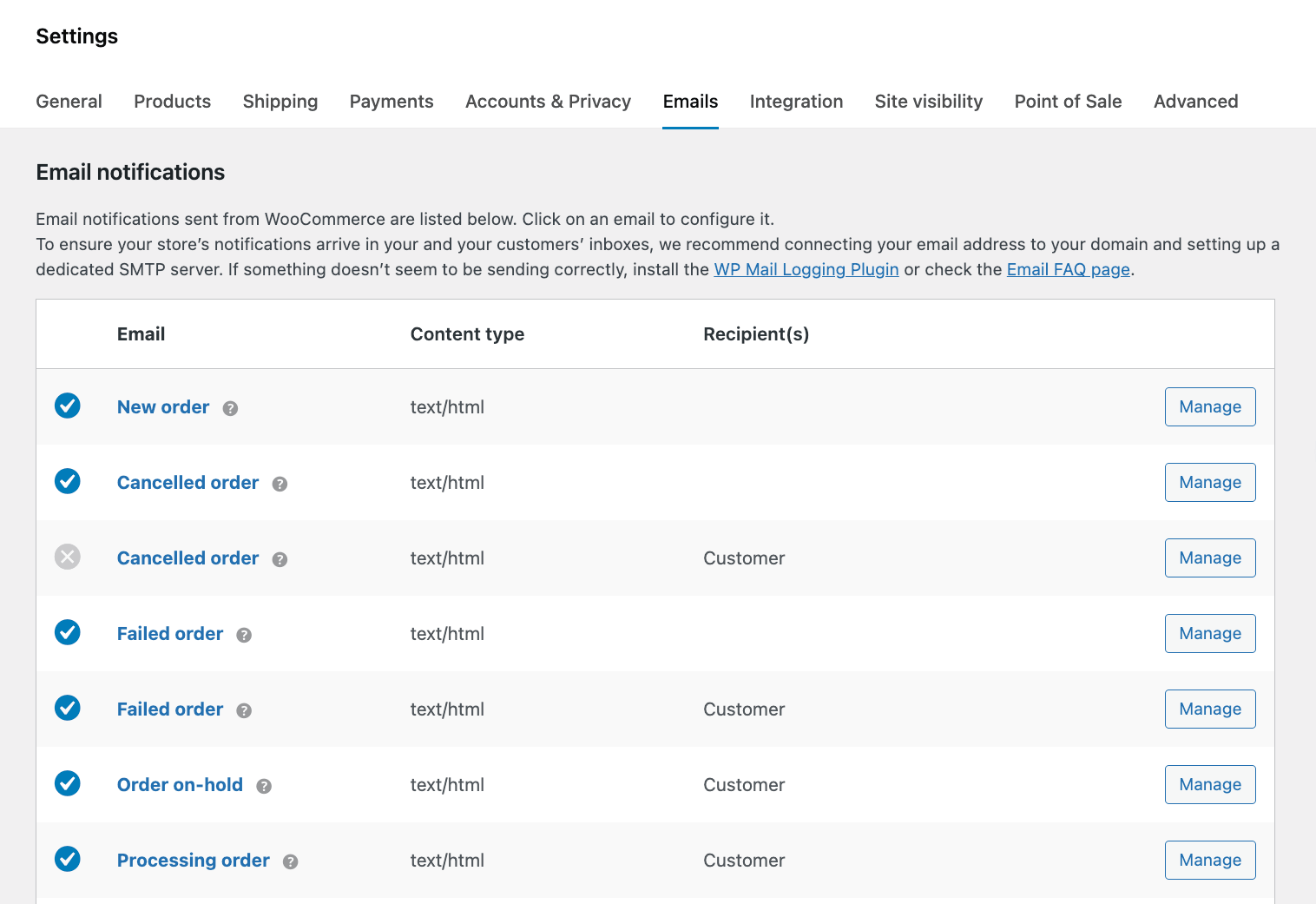The image size is (1316, 904).
Task: Click Manage for the Processing order email
Action: [x=1210, y=860]
